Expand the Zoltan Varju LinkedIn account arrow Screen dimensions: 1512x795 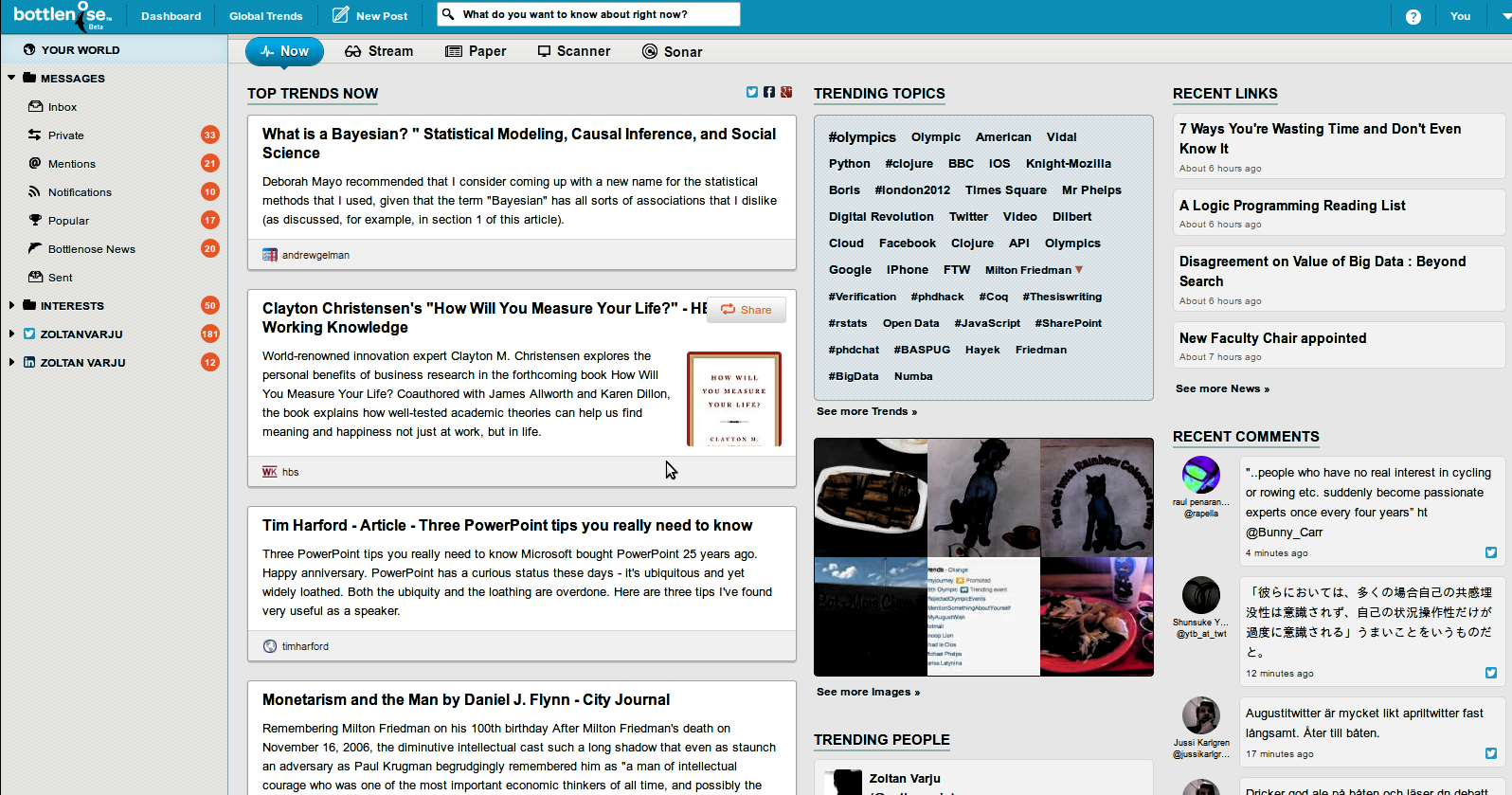11,362
